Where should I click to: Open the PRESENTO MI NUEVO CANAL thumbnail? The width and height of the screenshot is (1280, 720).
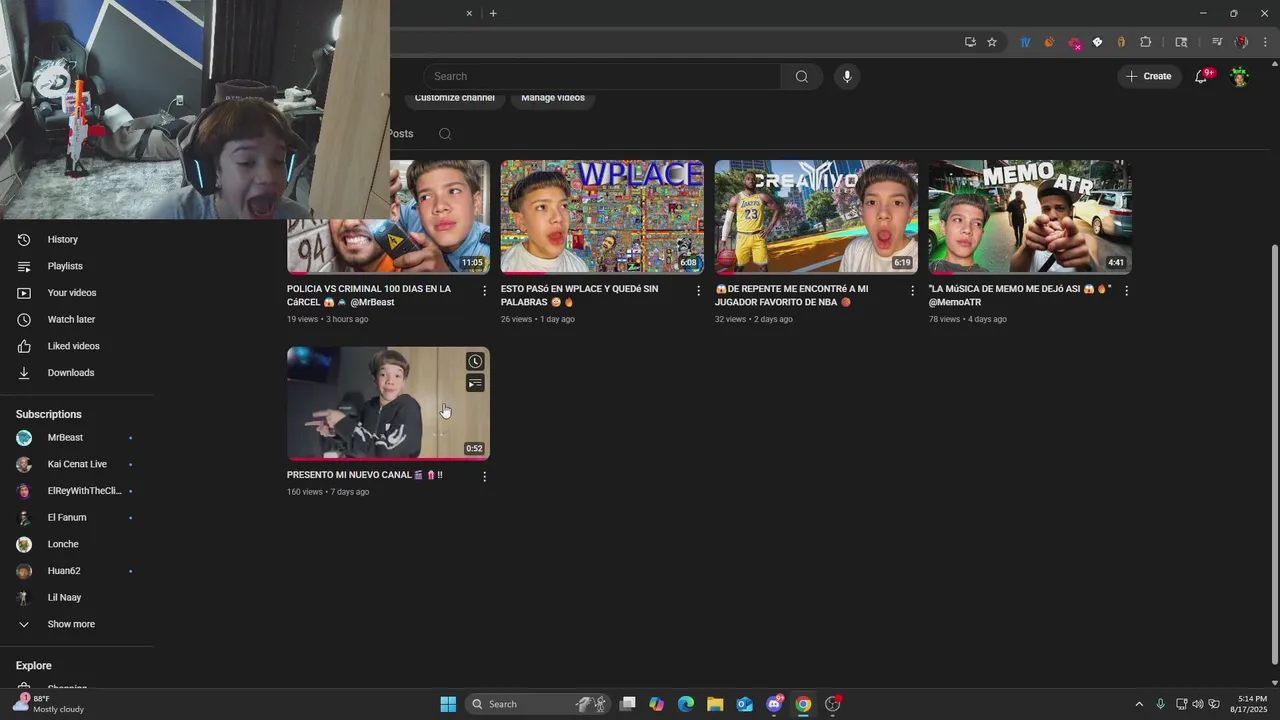(x=388, y=403)
